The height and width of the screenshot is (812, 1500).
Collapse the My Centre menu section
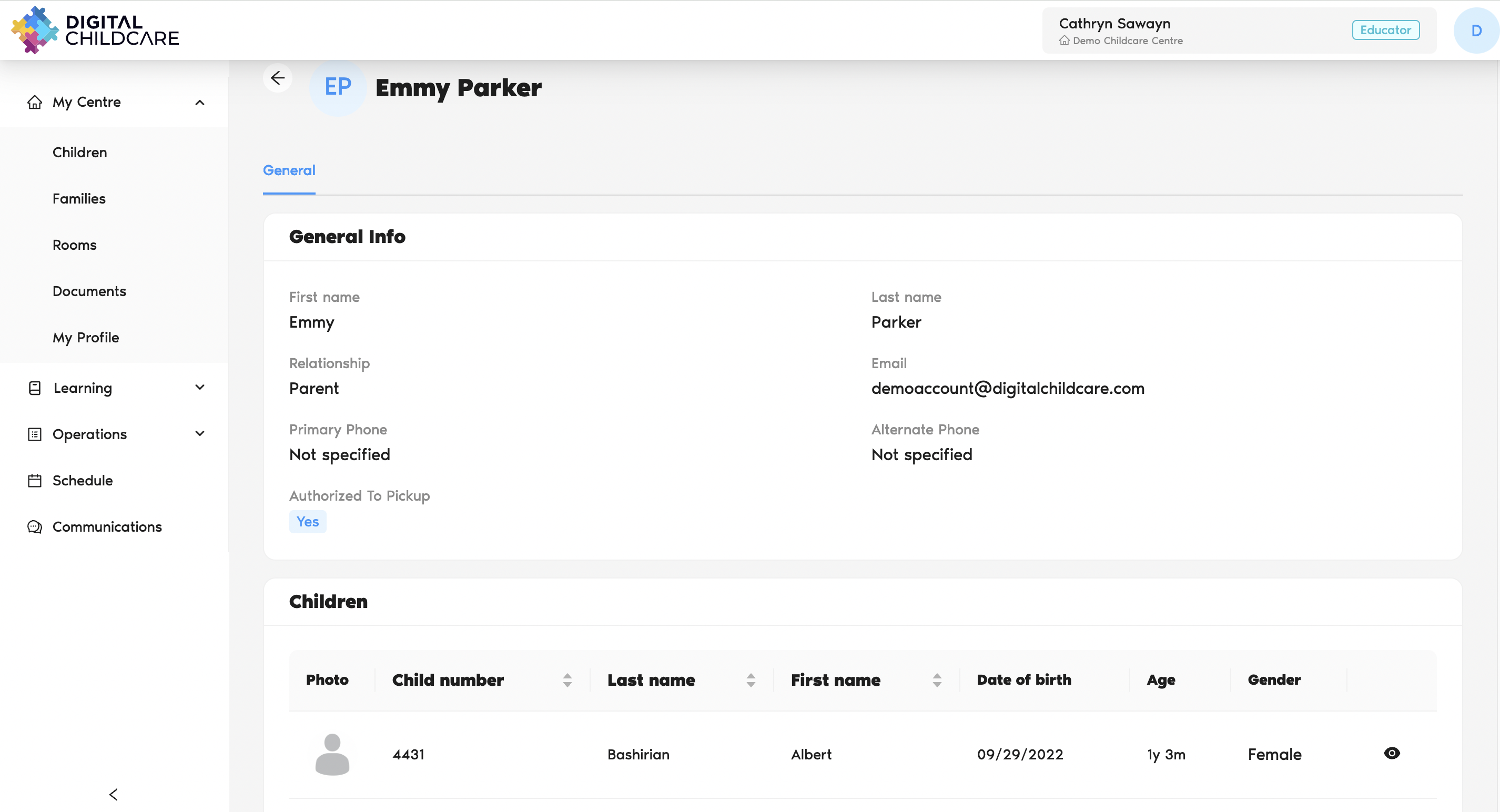point(200,103)
